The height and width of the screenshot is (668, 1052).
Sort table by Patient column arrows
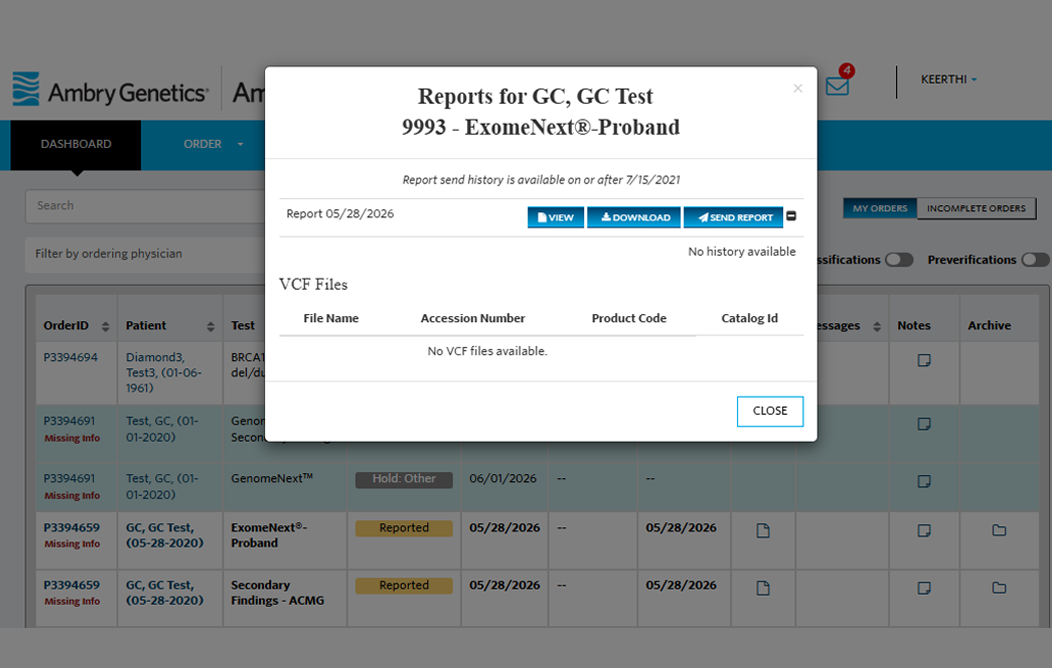211,327
